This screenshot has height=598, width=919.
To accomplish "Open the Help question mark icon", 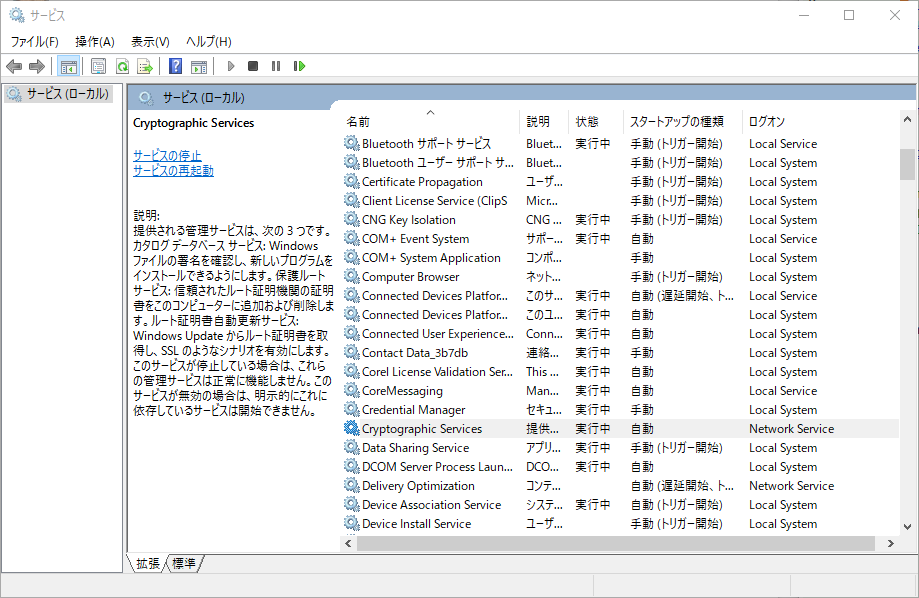I will tap(175, 66).
